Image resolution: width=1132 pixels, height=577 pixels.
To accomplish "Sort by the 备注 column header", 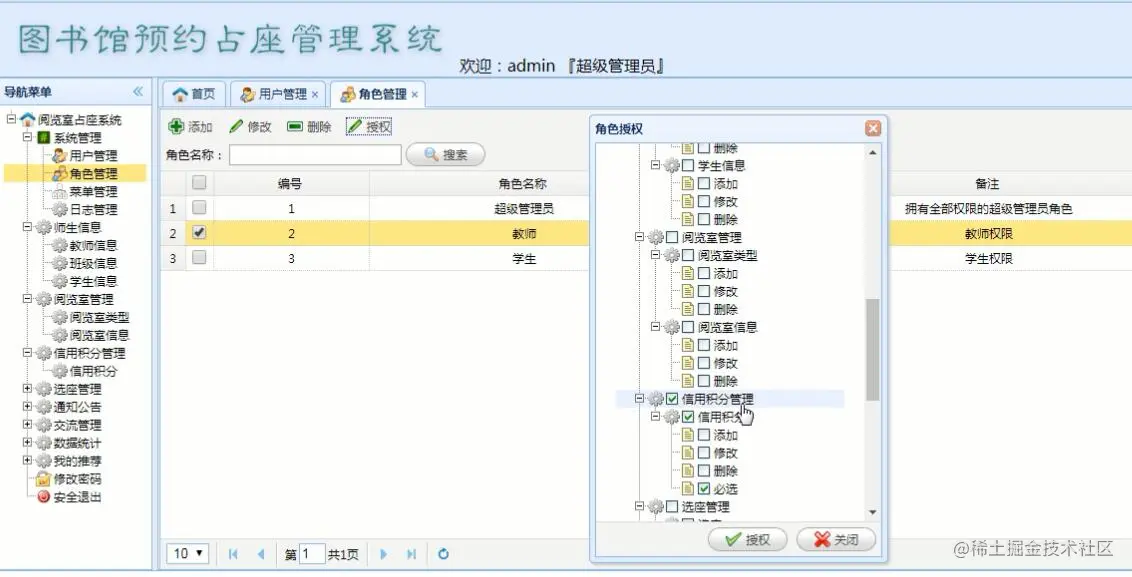I will [x=987, y=183].
